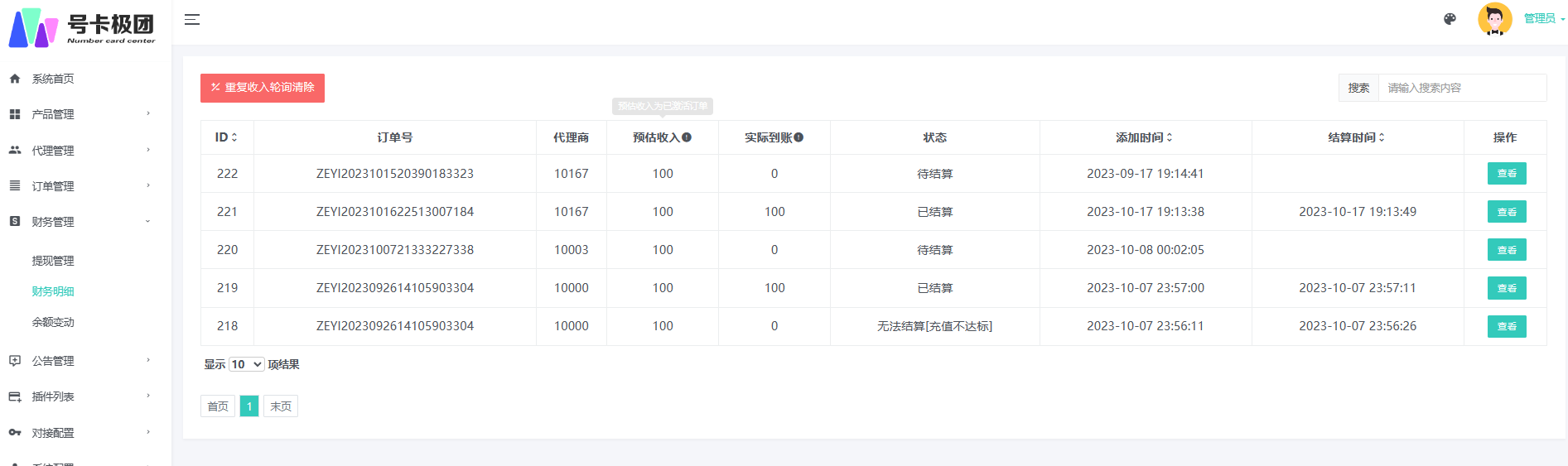Viewport: 1568px width, 466px height.
Task: Click 查看 for record ID 221
Action: 1507,212
